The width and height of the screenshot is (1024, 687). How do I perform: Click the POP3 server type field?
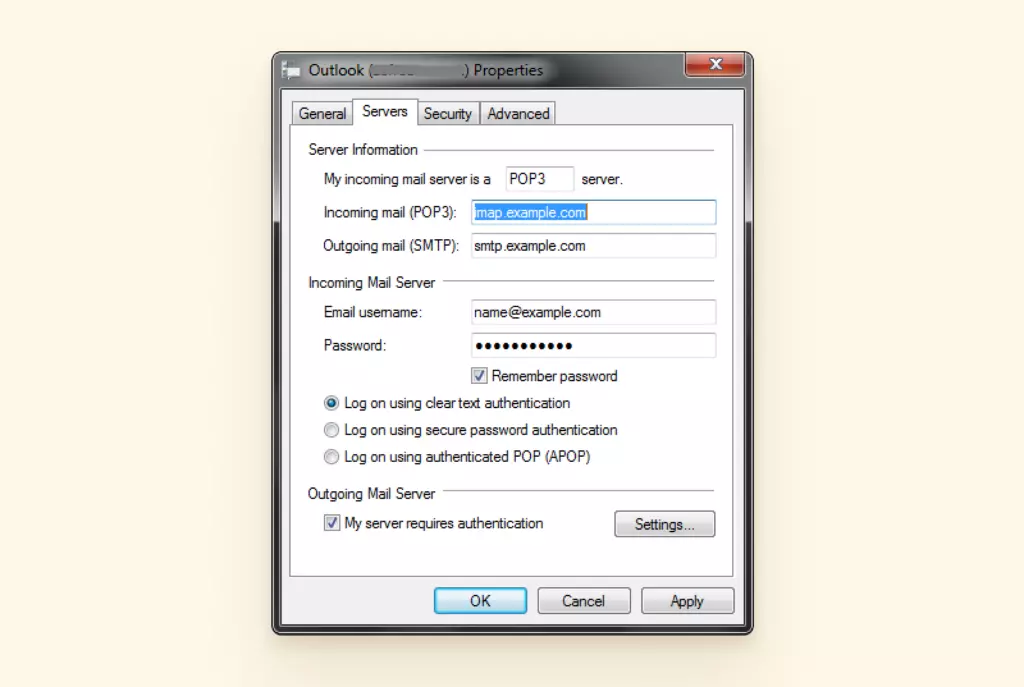(x=539, y=179)
